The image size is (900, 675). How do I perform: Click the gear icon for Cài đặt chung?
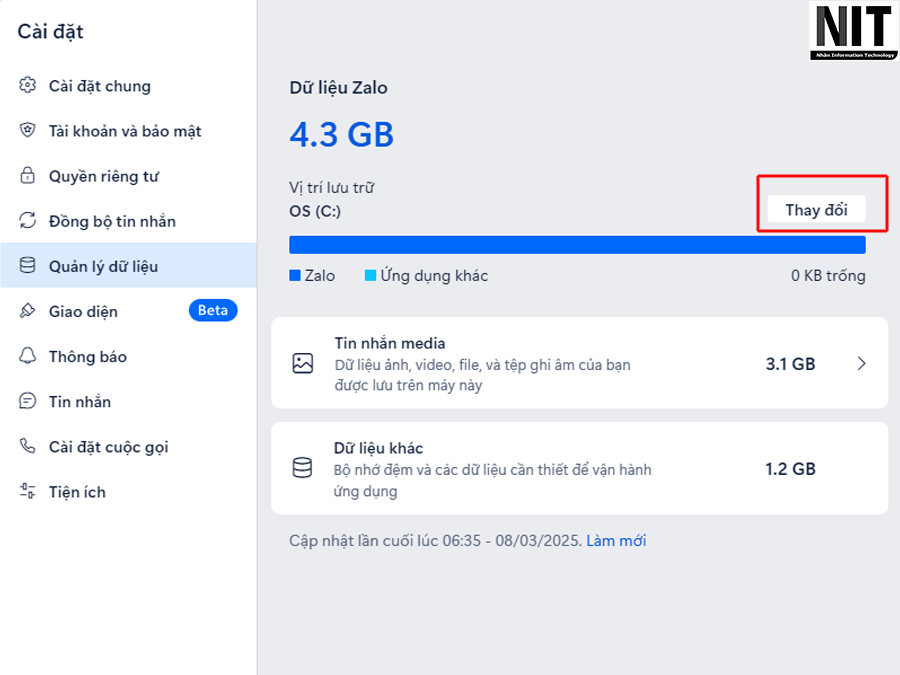point(27,86)
